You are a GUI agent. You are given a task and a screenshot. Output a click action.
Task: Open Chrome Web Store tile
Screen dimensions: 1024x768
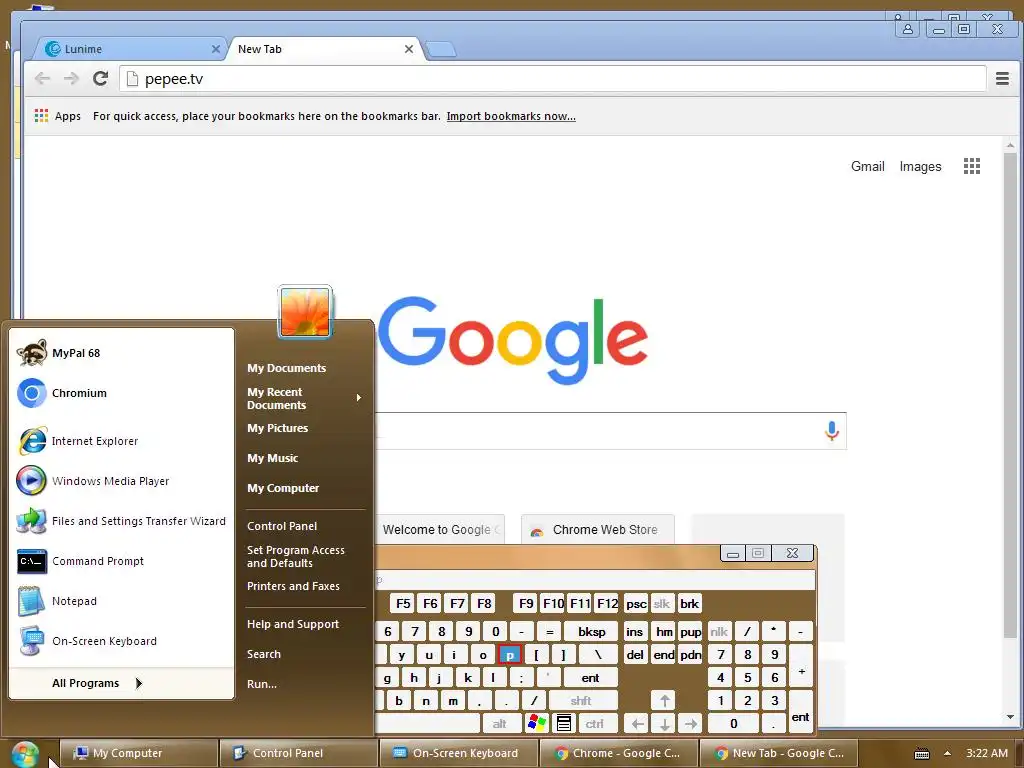pos(598,530)
